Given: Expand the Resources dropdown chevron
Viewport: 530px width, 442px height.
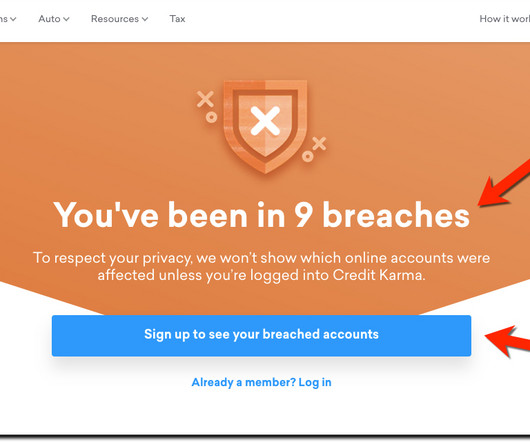Looking at the screenshot, I should [x=145, y=19].
